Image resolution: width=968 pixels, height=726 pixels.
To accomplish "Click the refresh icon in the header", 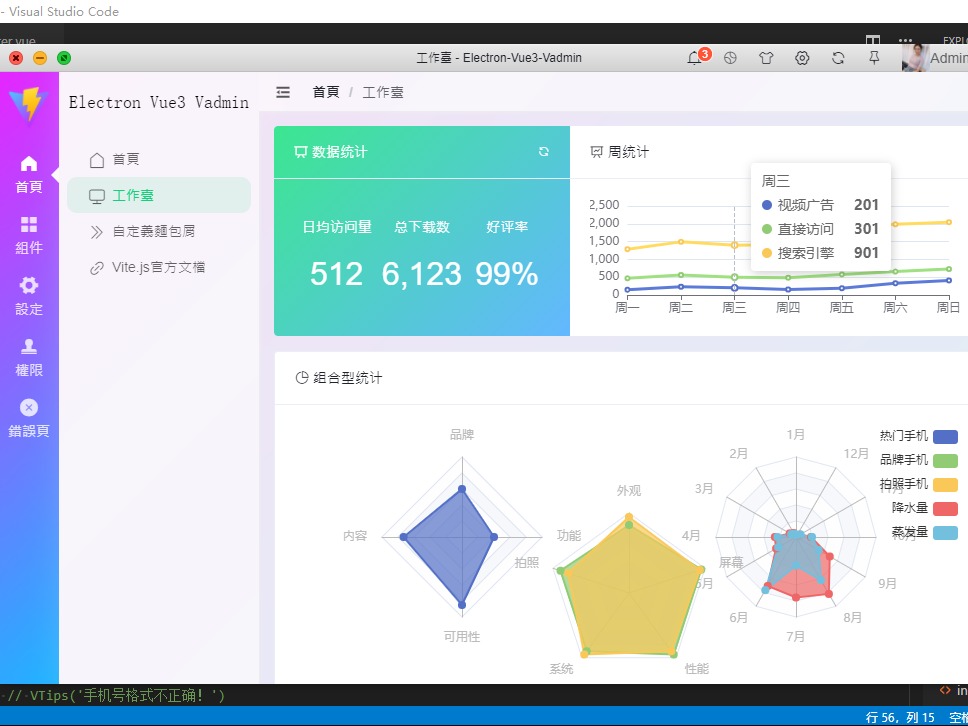I will (x=838, y=58).
